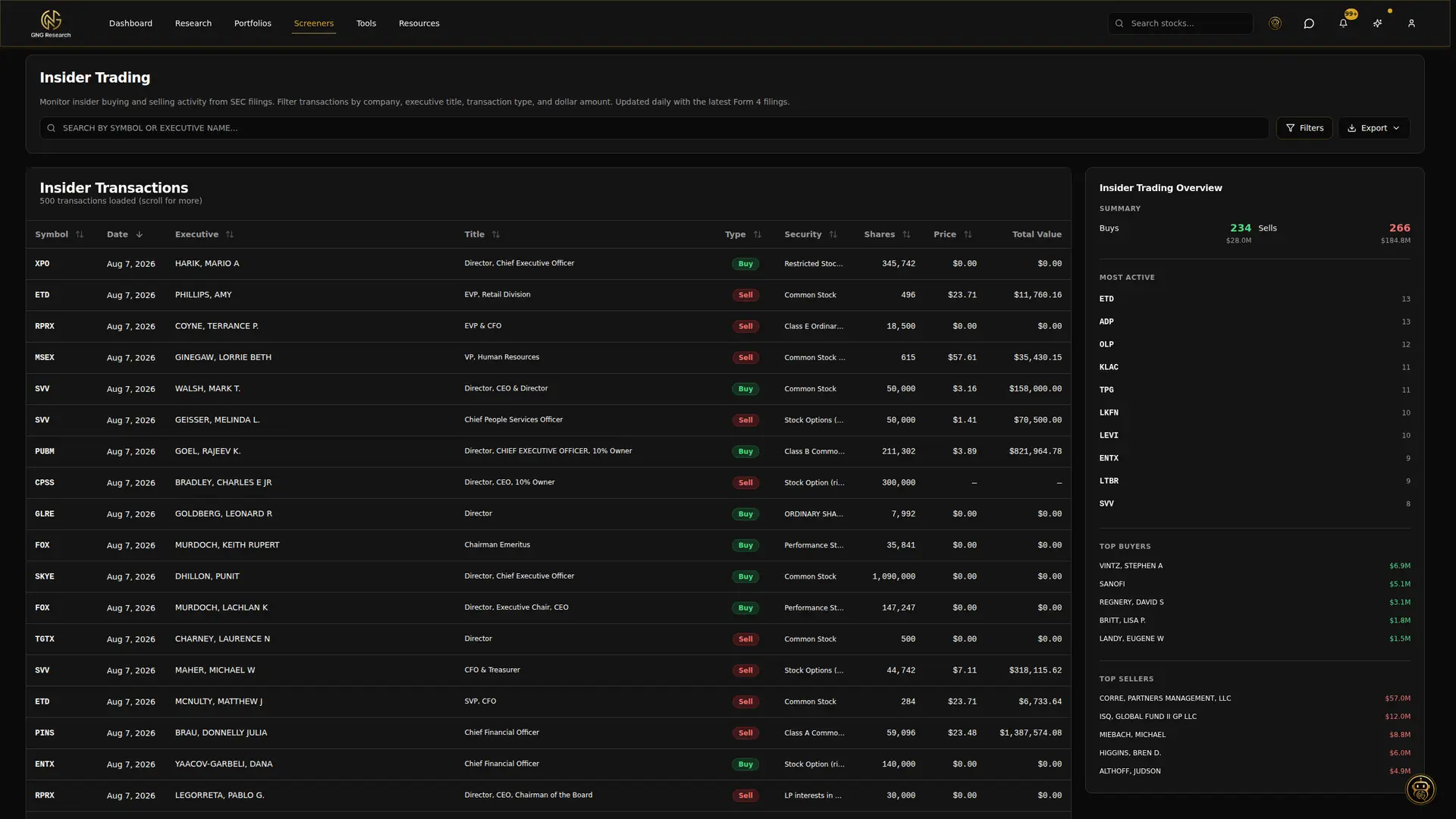Sort table by Shares column arrows

[x=906, y=235]
